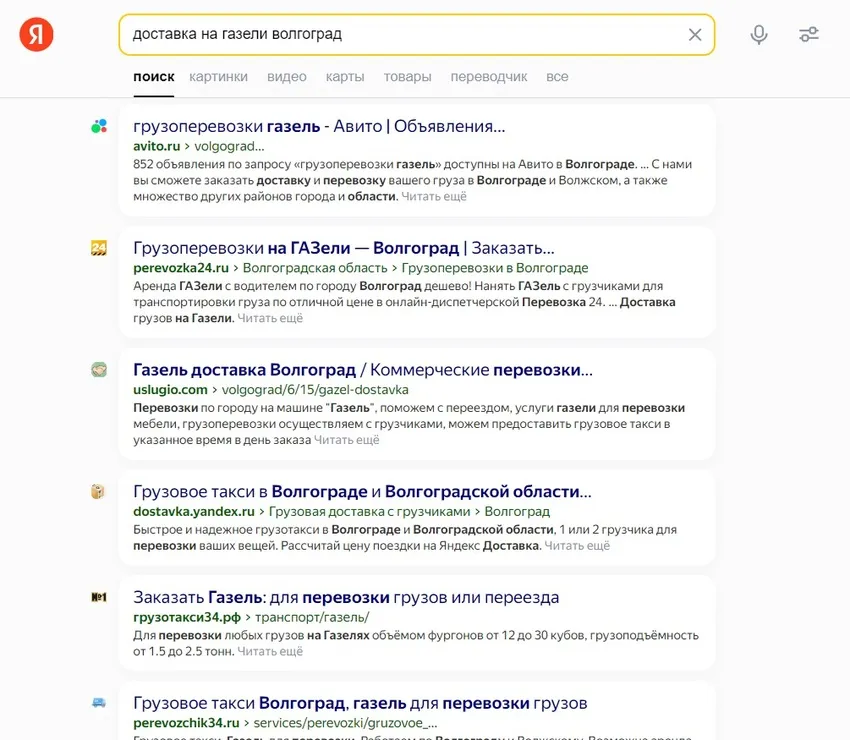This screenshot has height=740, width=850.
Task: Click the perevozchik34 site icon
Action: [x=99, y=703]
